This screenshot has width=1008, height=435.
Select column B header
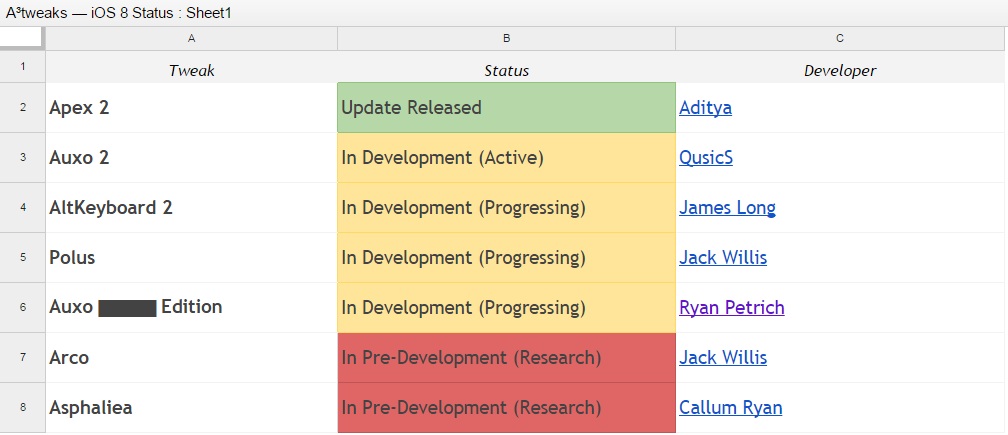(507, 39)
